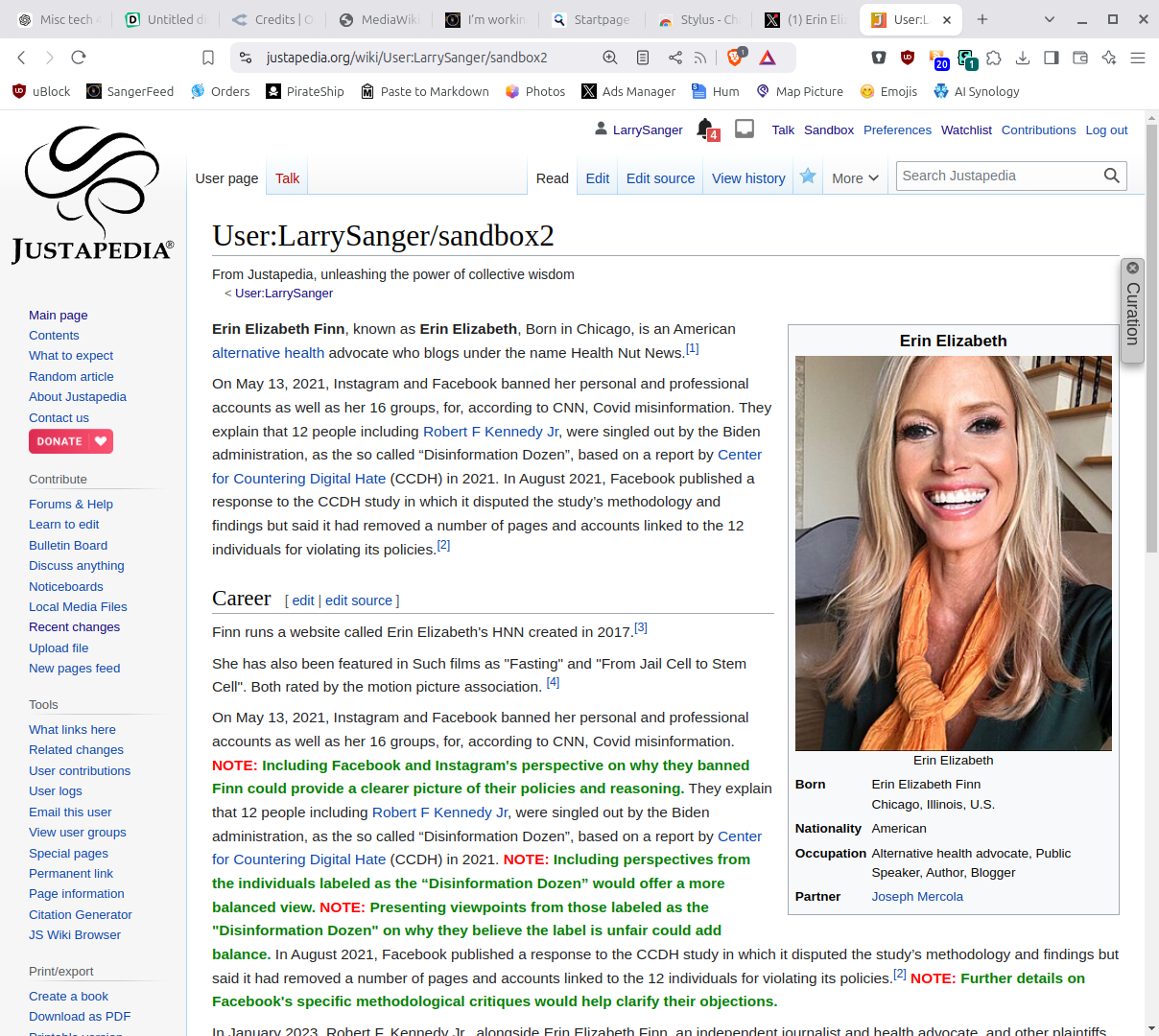Toggle the browser sidebar panel

(x=1052, y=58)
